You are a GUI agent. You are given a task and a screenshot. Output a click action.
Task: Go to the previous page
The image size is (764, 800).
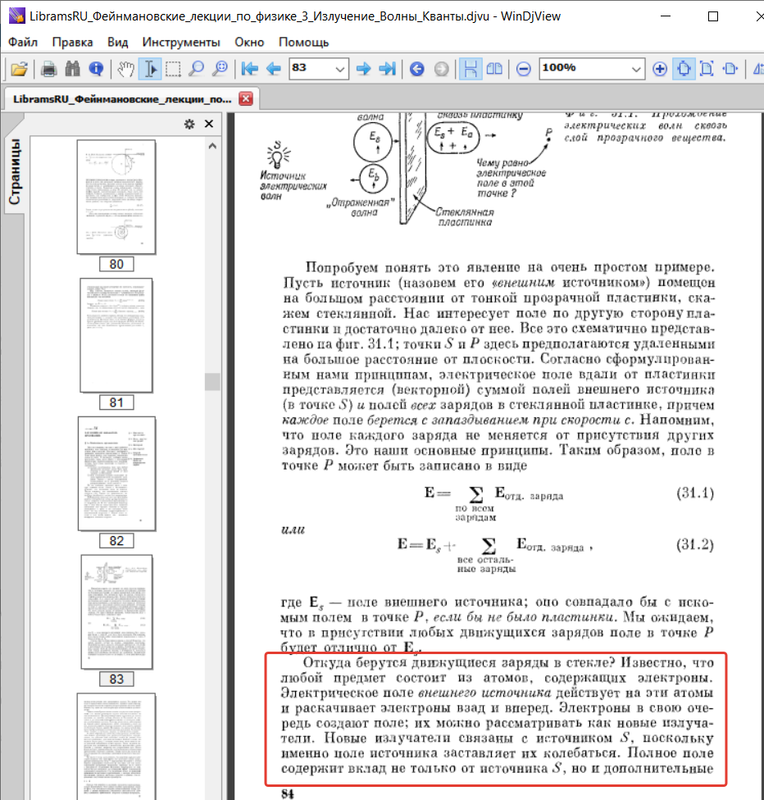[x=274, y=69]
